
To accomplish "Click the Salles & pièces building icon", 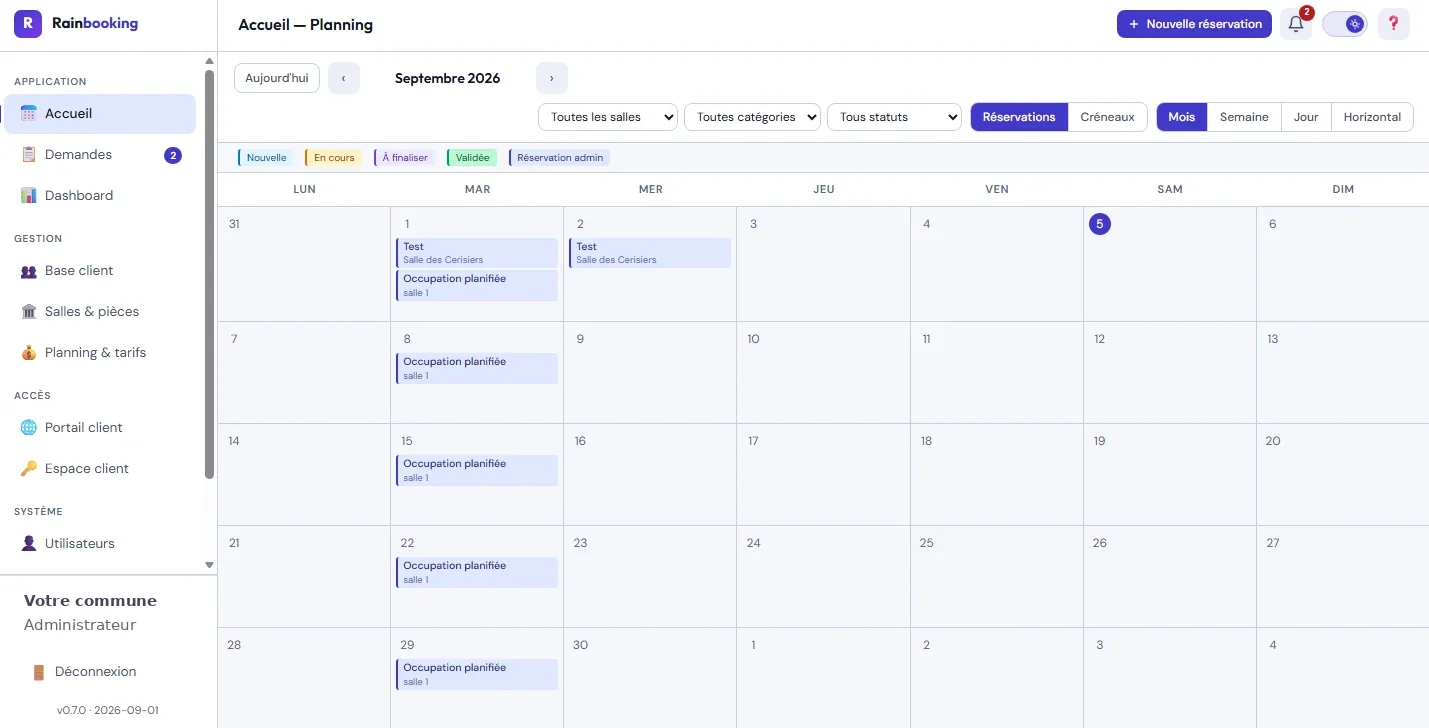I will (x=29, y=312).
